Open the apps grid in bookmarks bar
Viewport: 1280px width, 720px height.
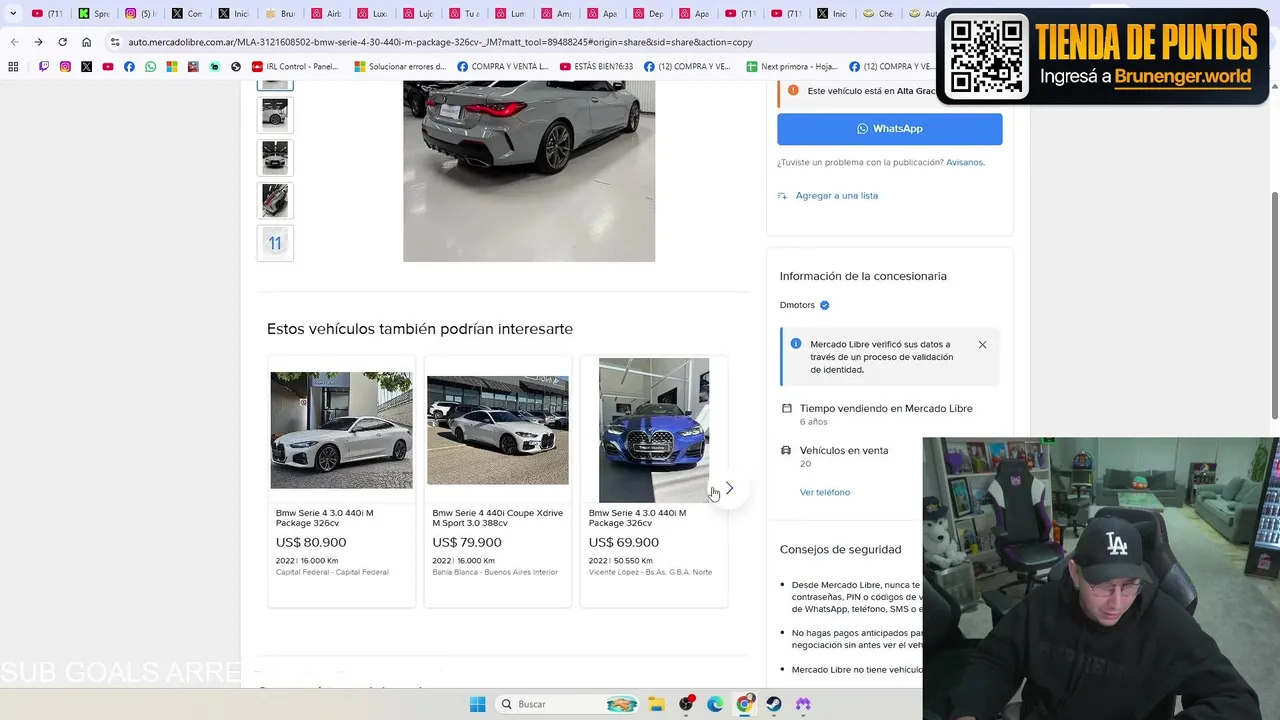(x=13, y=67)
